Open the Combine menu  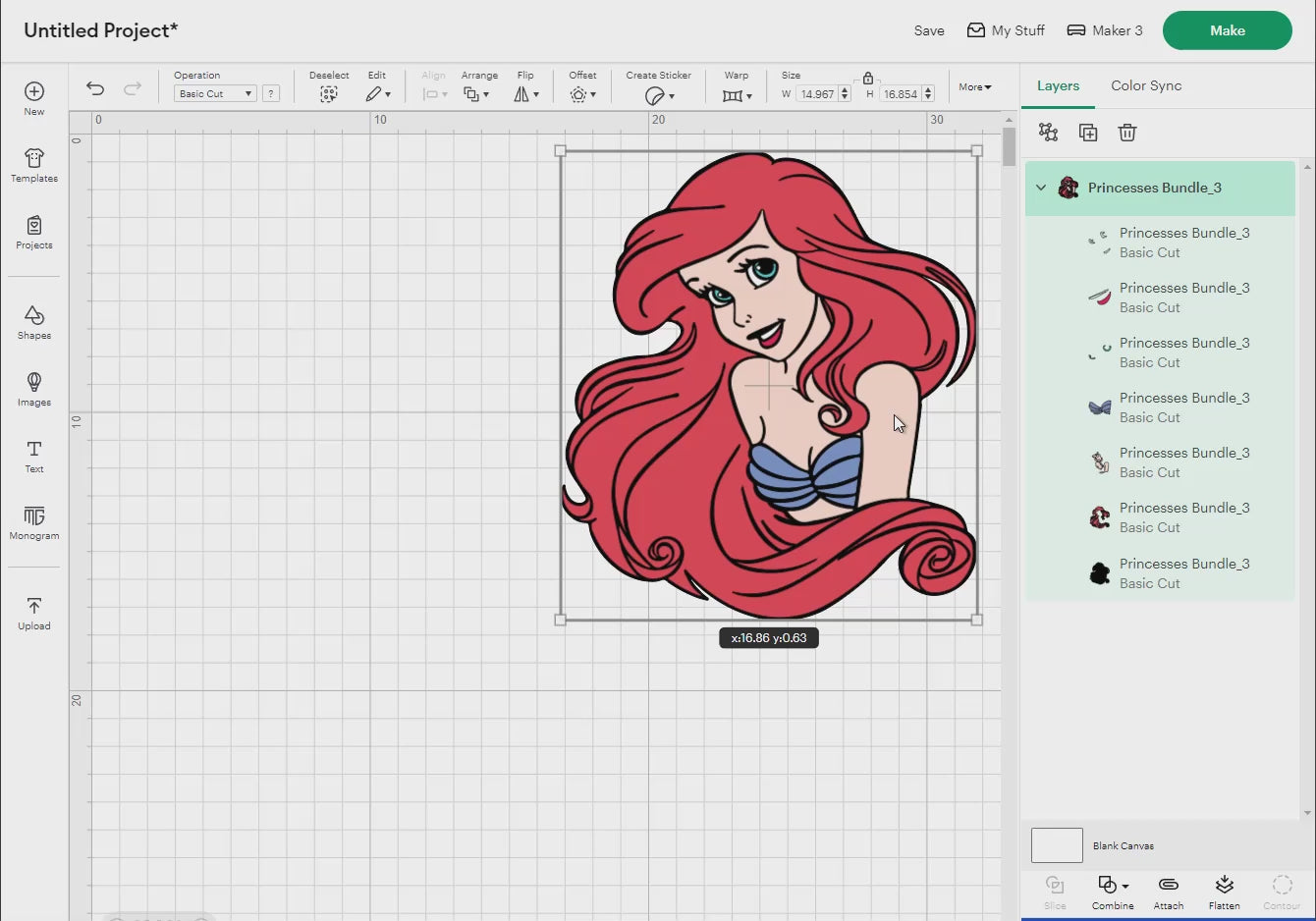coord(1113,893)
